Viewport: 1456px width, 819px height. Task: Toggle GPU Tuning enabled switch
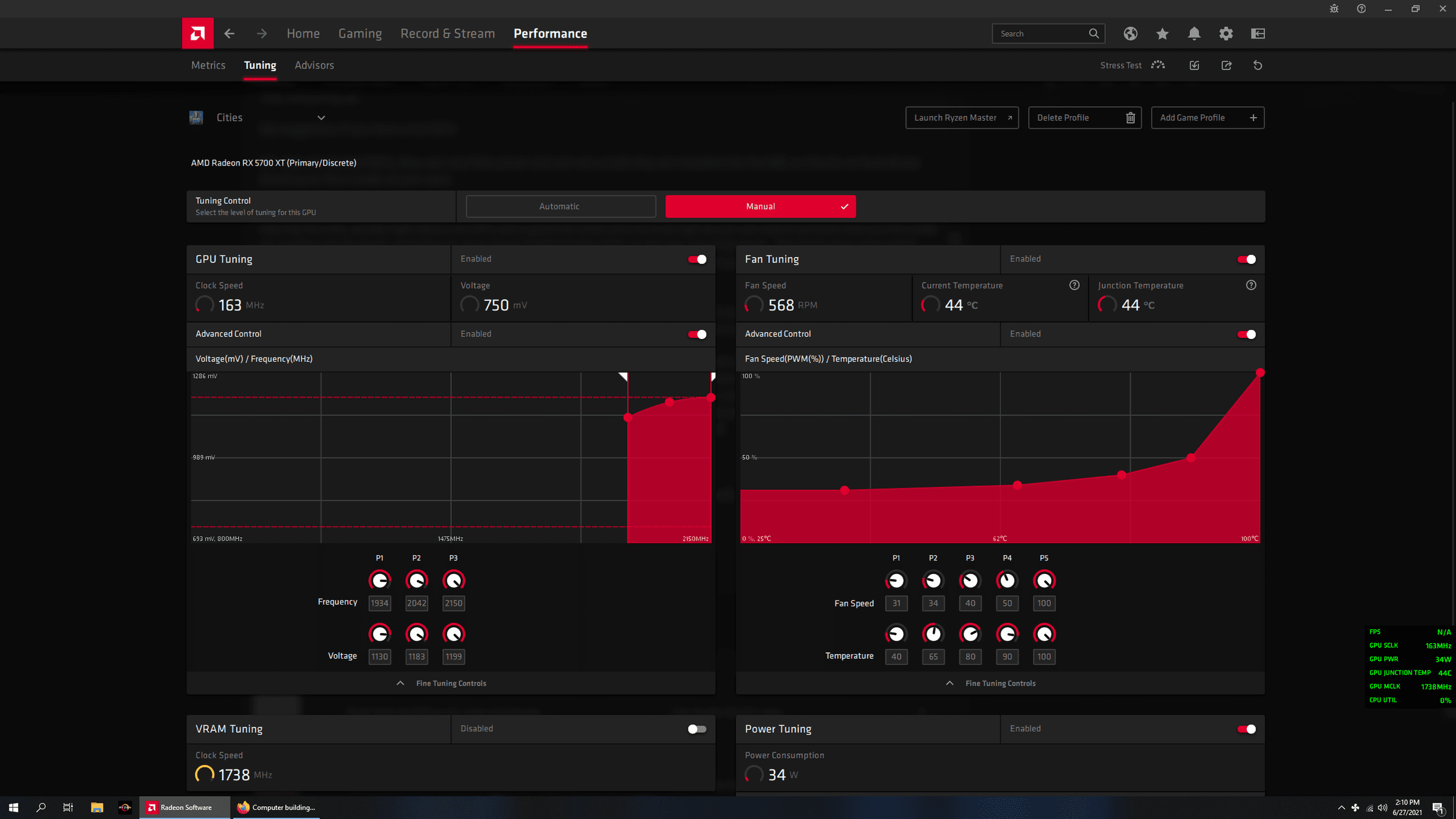point(697,259)
